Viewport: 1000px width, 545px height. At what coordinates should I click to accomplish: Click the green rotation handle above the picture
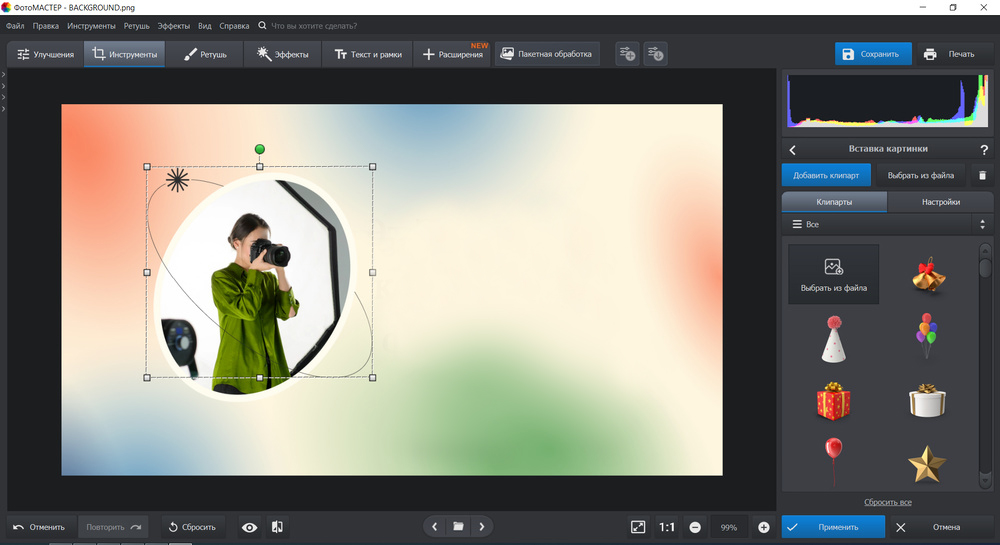pyautogui.click(x=260, y=149)
